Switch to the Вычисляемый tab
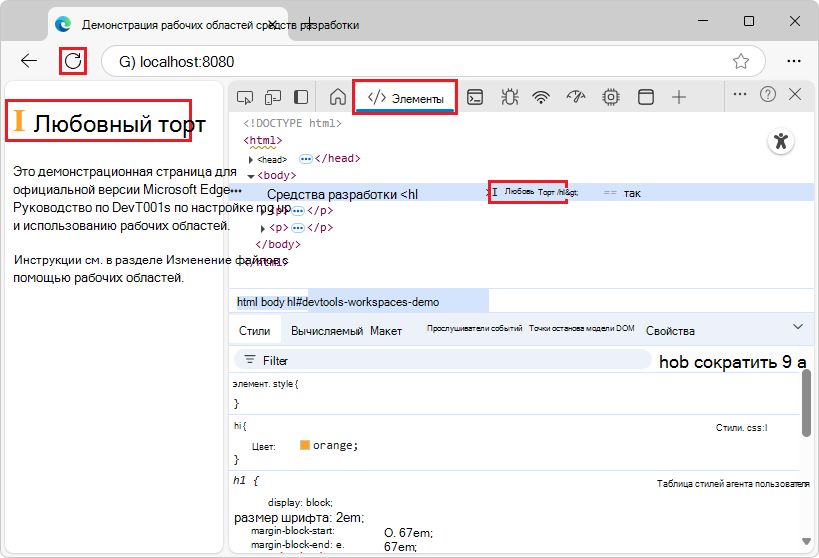The height and width of the screenshot is (558, 819). tap(327, 331)
